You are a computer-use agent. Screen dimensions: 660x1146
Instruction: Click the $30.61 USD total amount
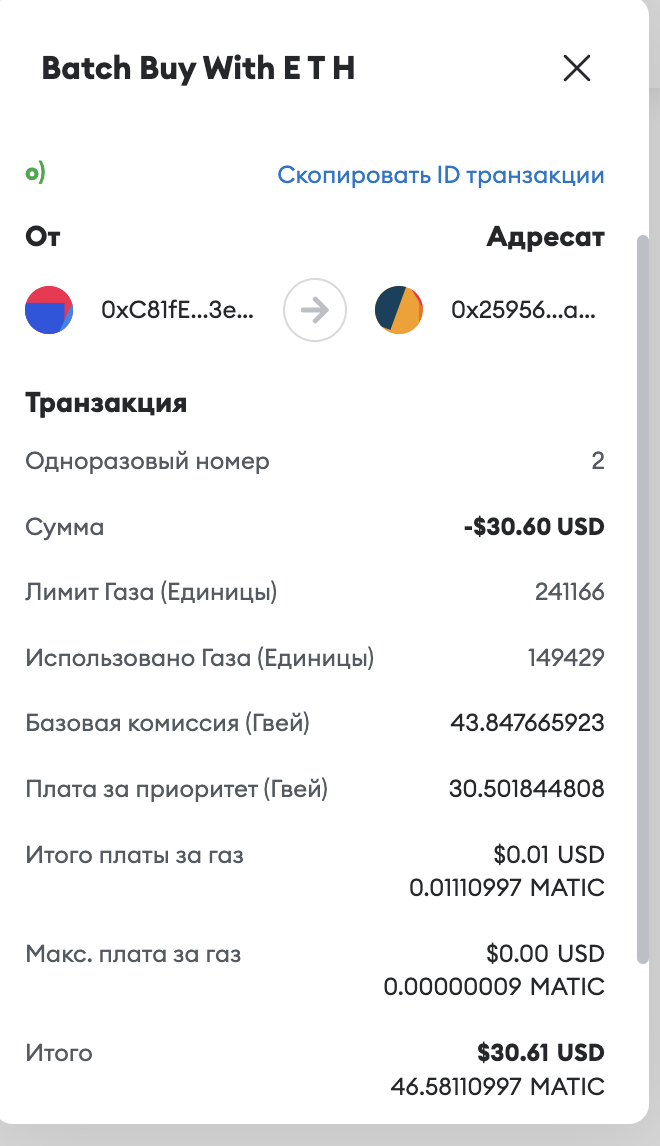[x=541, y=1053]
